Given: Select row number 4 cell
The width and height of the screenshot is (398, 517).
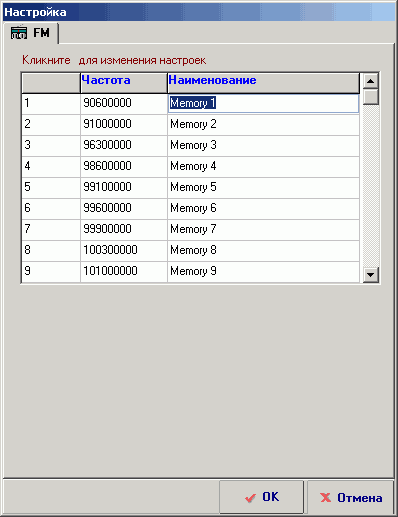Looking at the screenshot, I should coord(51,167).
